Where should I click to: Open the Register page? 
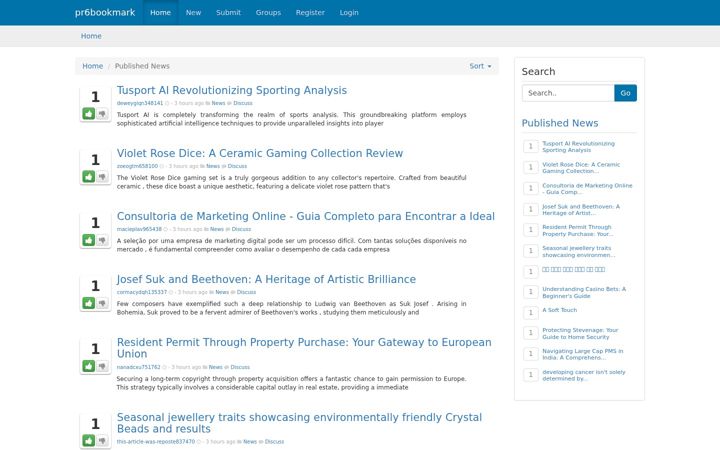point(310,12)
